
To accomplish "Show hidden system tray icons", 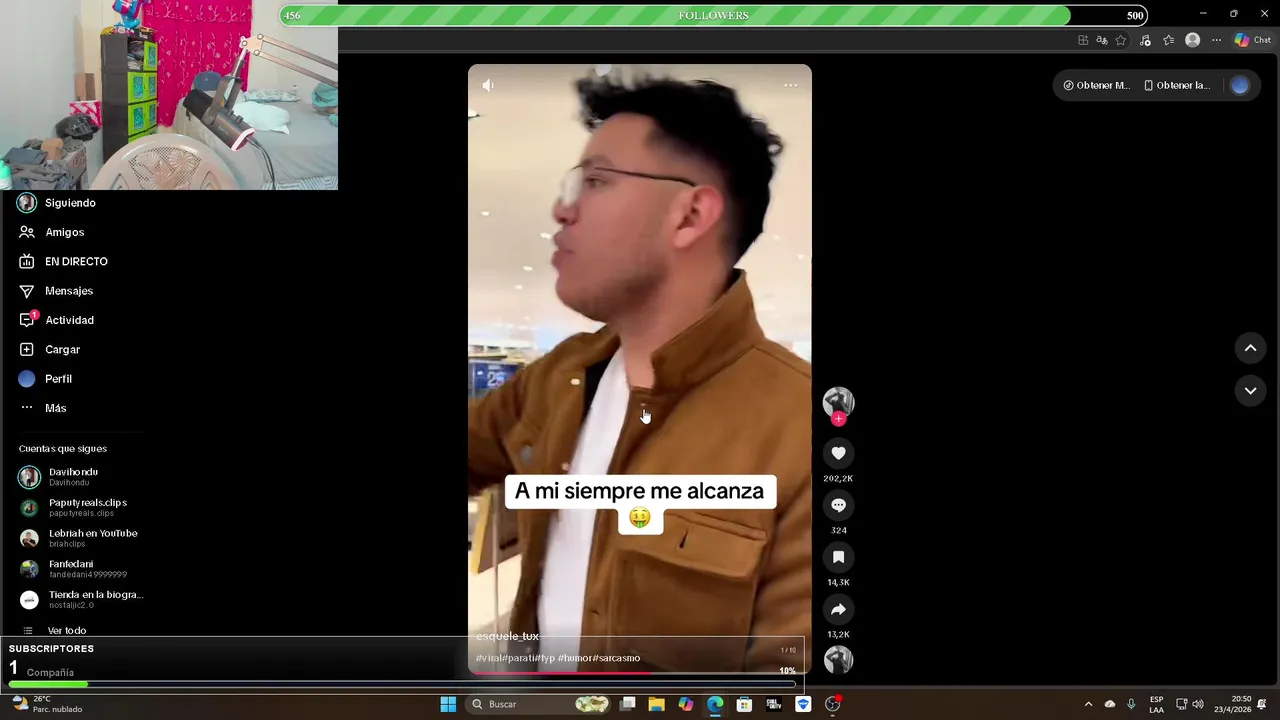I will 1088,704.
